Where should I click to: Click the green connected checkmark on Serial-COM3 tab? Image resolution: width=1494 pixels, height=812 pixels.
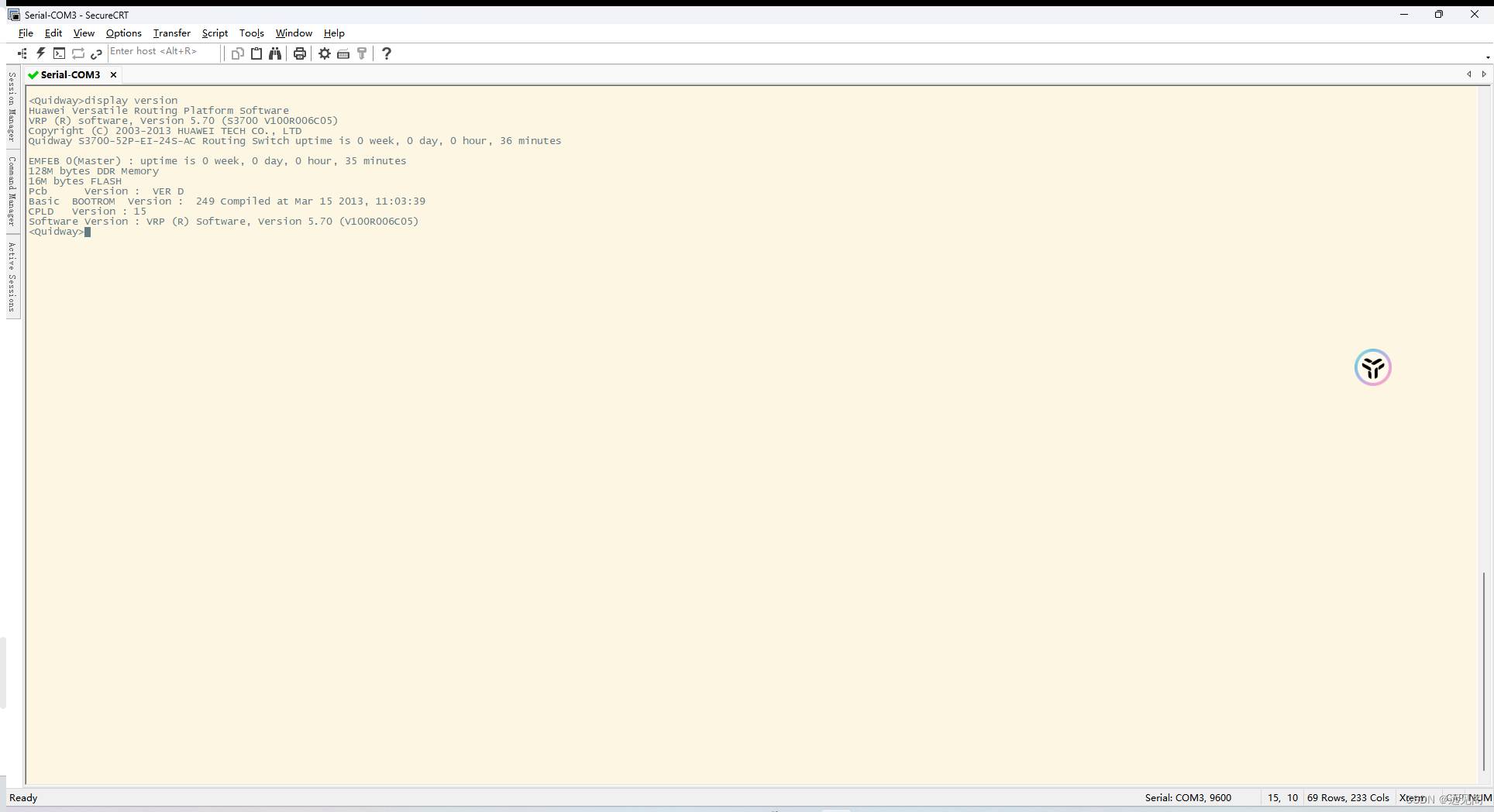33,75
